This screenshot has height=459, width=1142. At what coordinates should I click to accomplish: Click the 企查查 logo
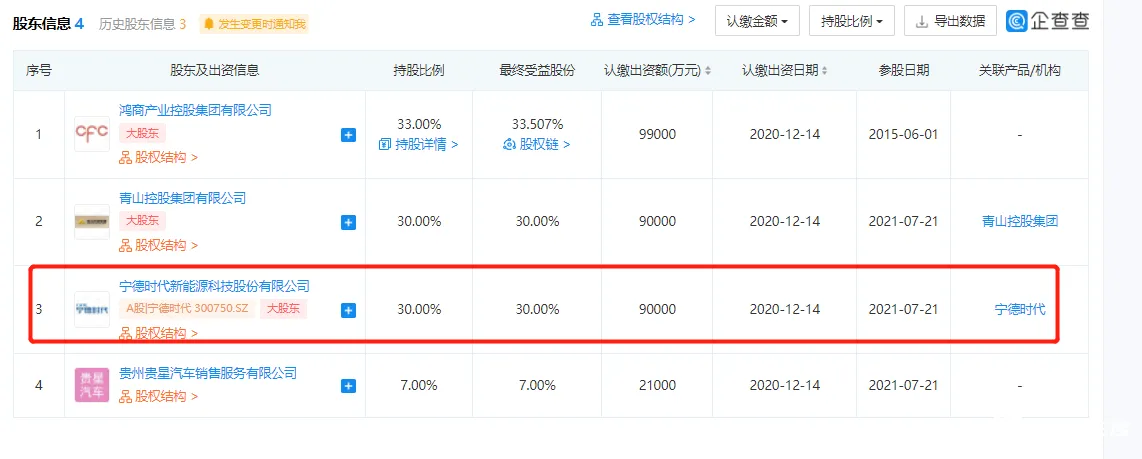click(x=1047, y=21)
